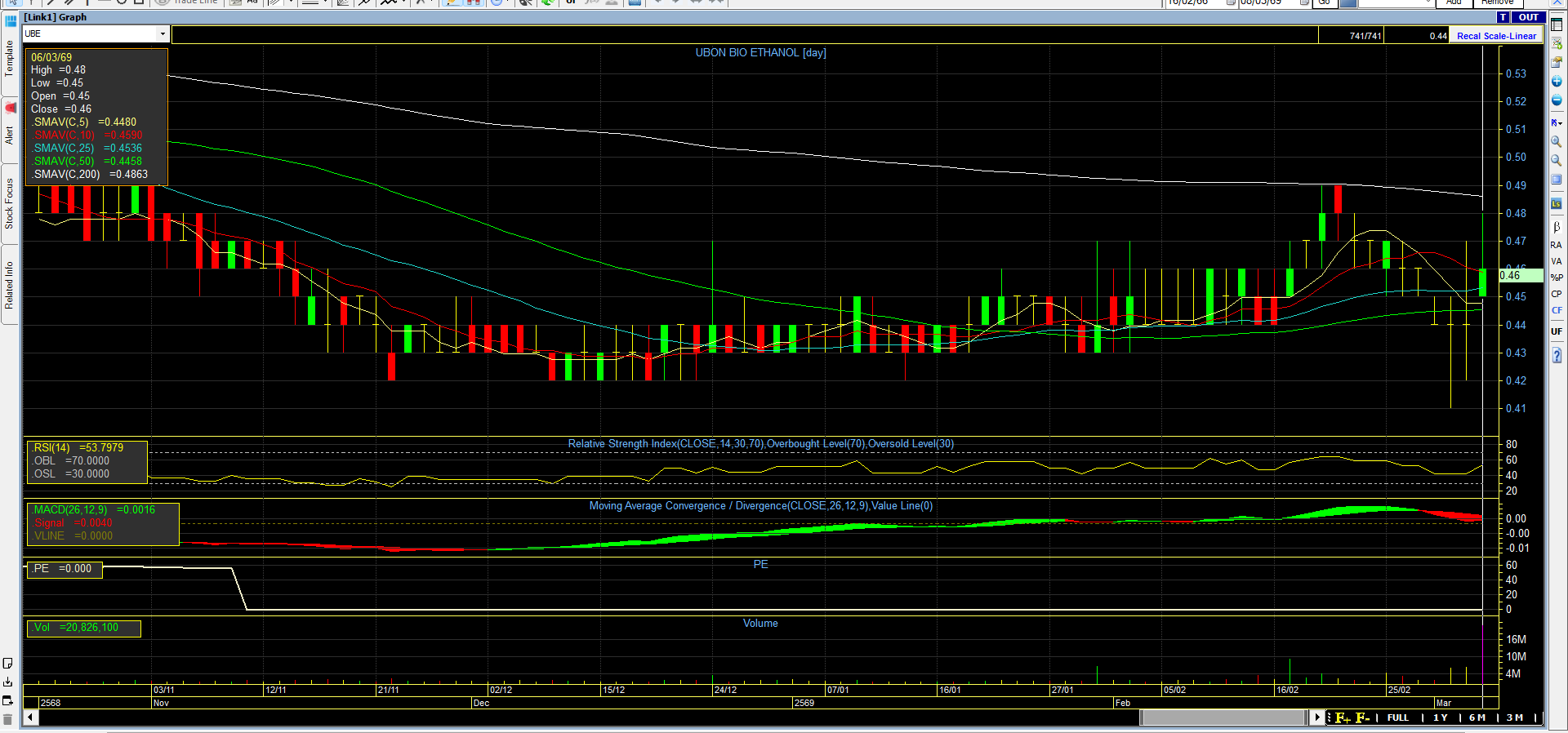The width and height of the screenshot is (1568, 733).
Task: Click the zoom in magnifier icon
Action: (x=1557, y=142)
